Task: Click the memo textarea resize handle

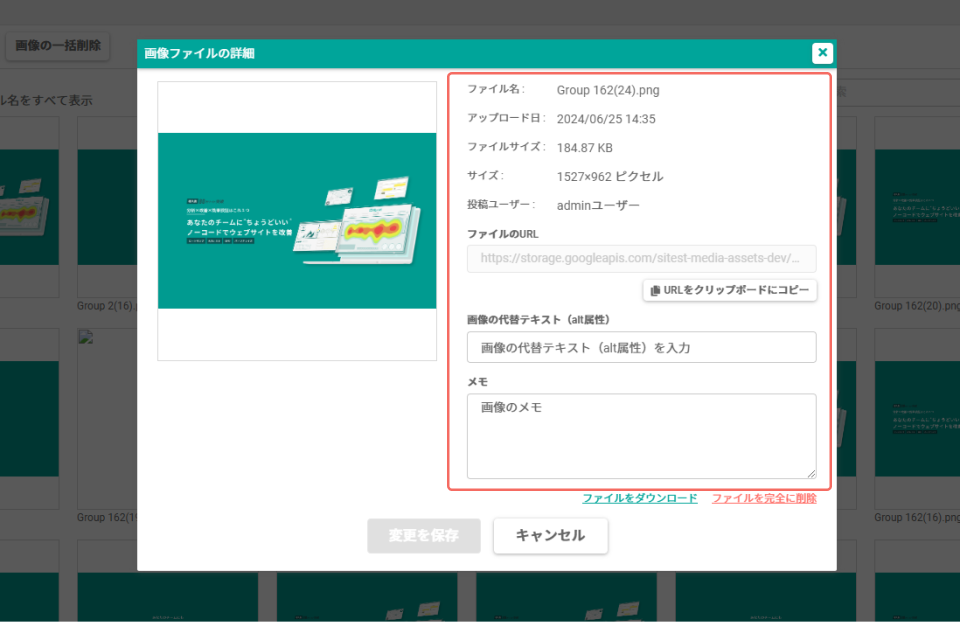Action: click(811, 473)
